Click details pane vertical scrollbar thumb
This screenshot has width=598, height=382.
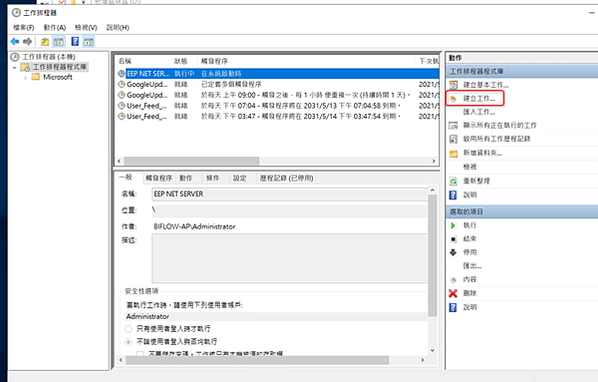click(432, 255)
